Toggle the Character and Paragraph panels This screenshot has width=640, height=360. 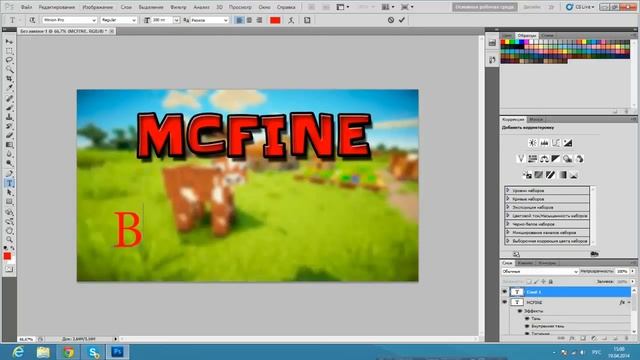click(x=307, y=20)
